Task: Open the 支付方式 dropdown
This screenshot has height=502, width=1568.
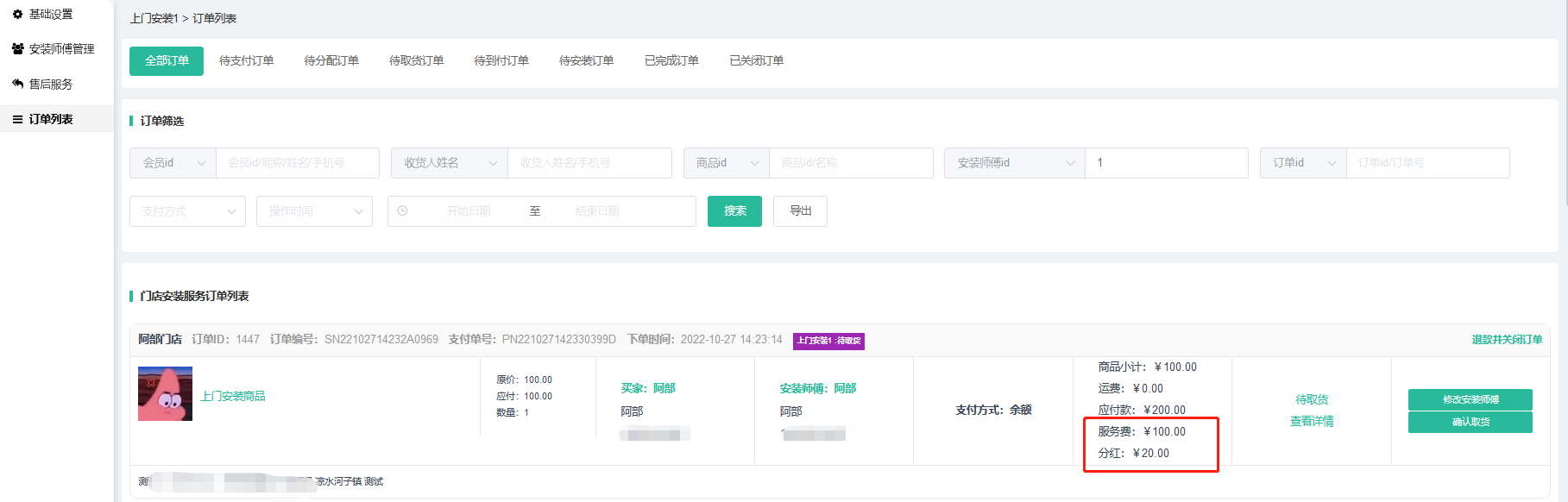Action: [x=187, y=211]
